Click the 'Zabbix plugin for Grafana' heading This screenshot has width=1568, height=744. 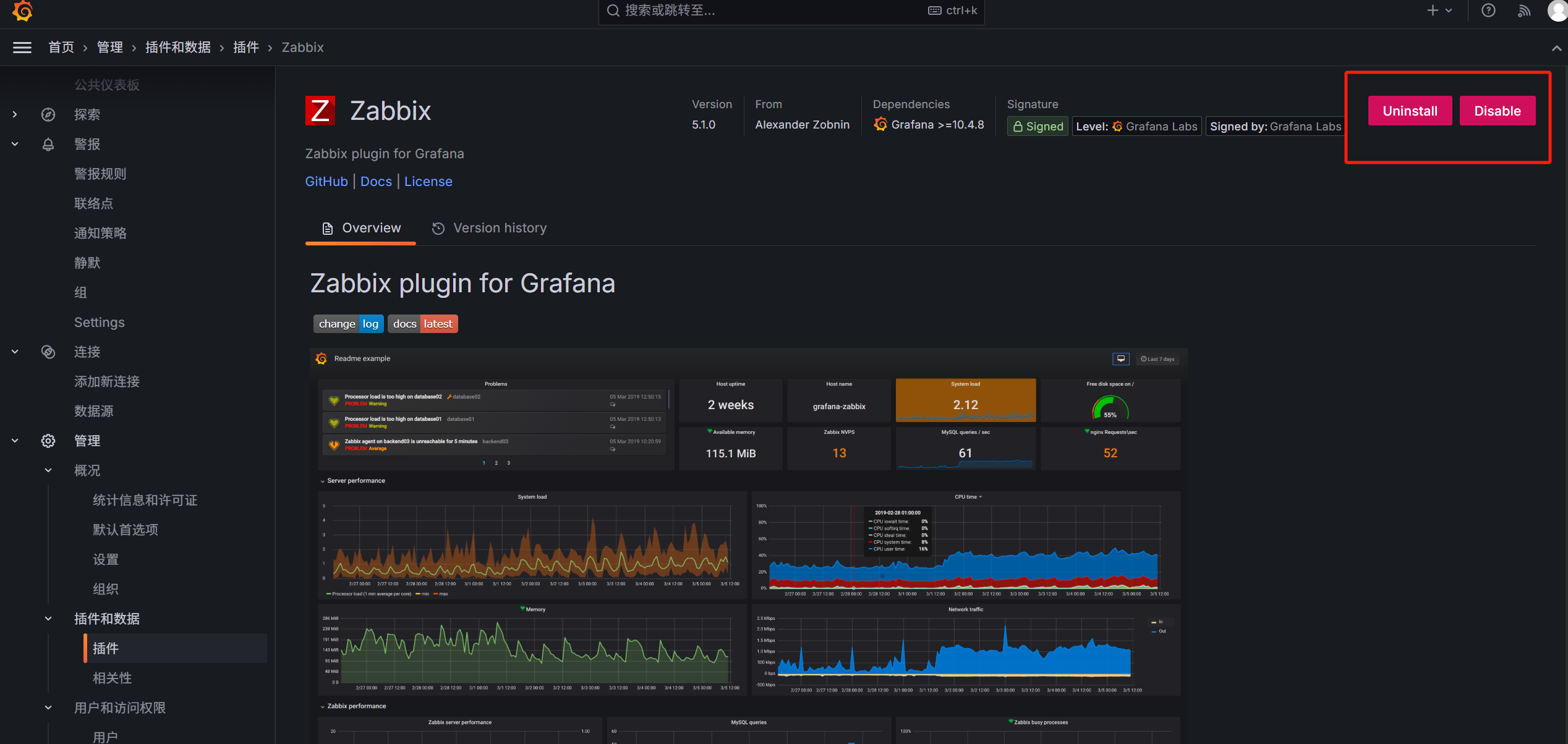click(x=462, y=284)
